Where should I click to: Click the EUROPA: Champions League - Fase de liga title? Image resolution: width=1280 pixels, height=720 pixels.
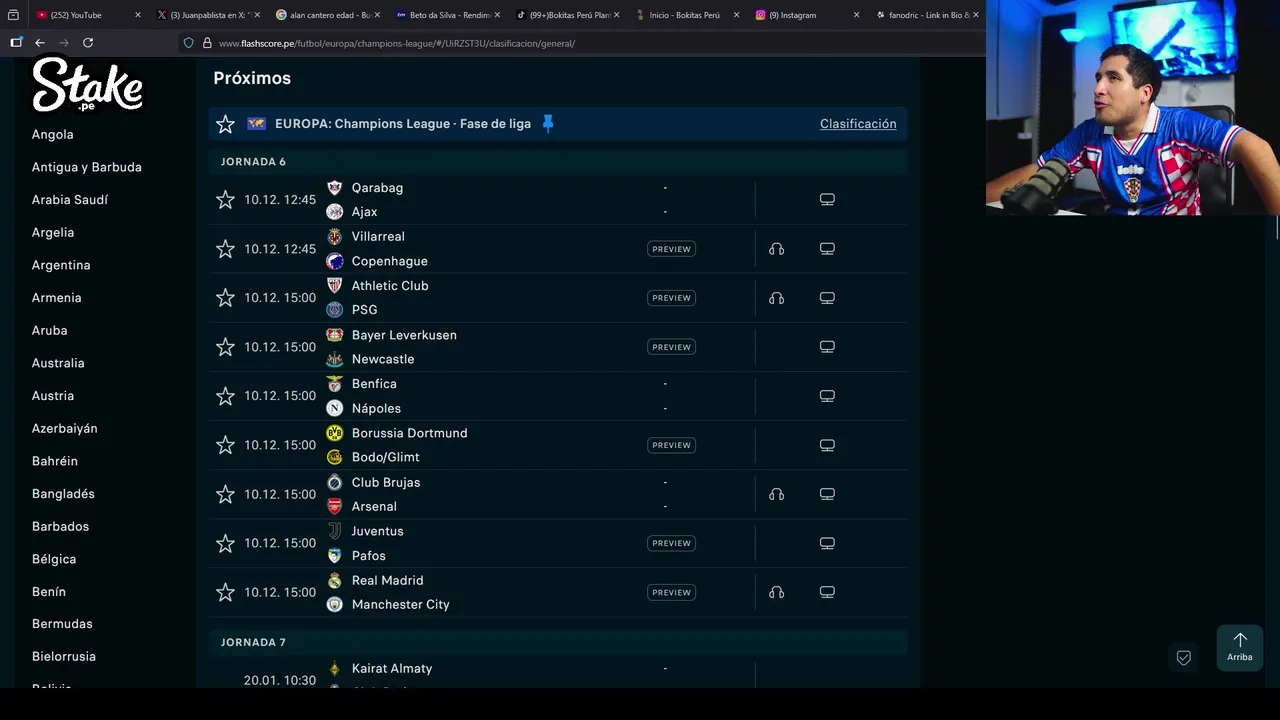pos(403,124)
